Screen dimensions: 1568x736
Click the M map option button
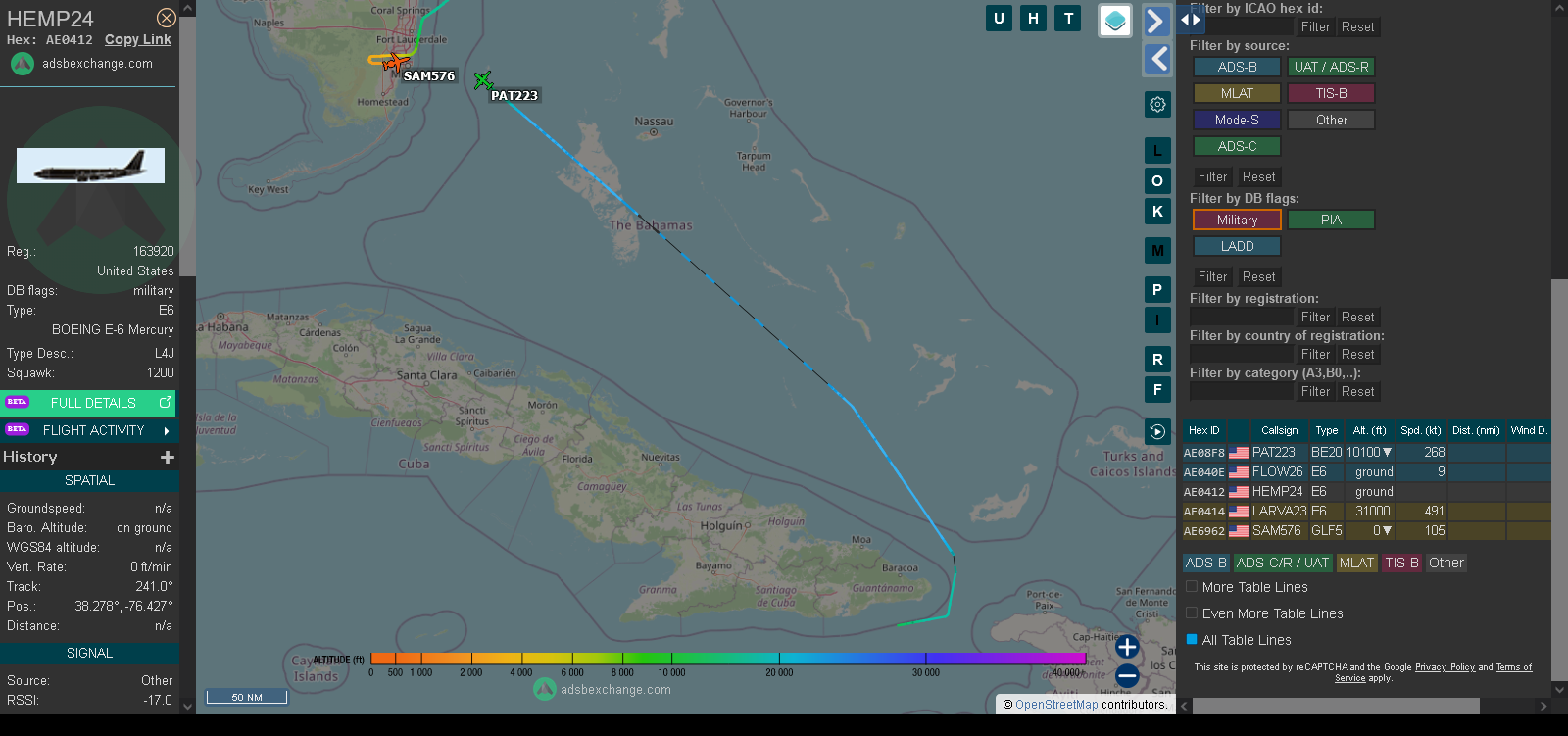[x=1157, y=251]
